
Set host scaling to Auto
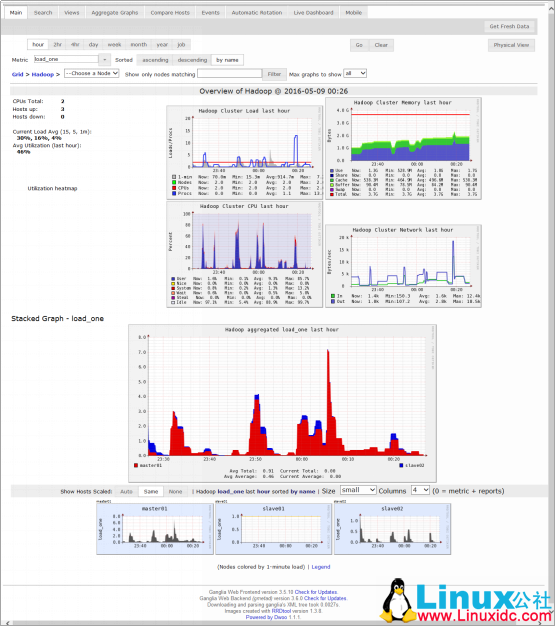click(126, 491)
